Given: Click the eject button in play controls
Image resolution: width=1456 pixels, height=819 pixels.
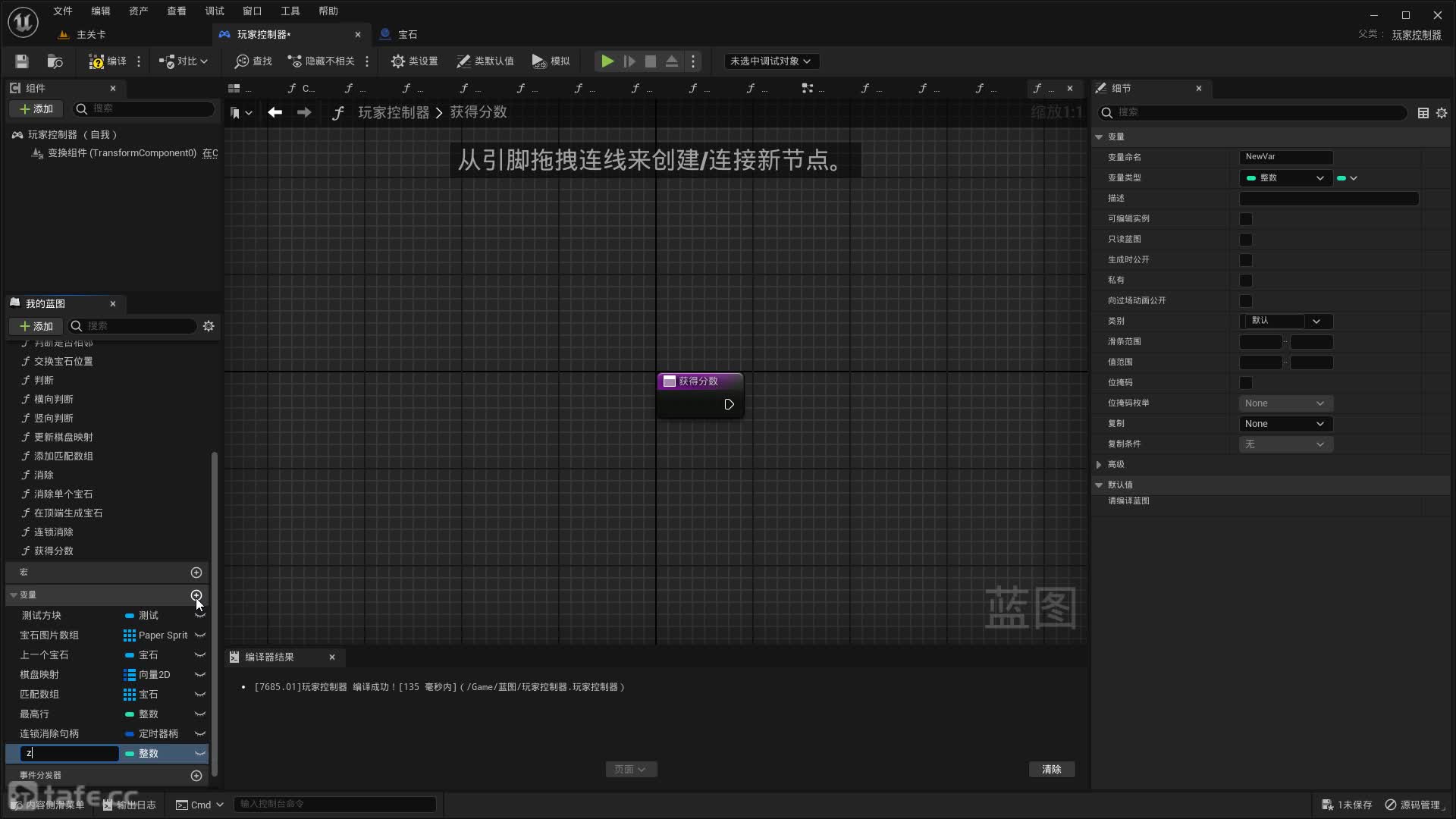Looking at the screenshot, I should 672,61.
